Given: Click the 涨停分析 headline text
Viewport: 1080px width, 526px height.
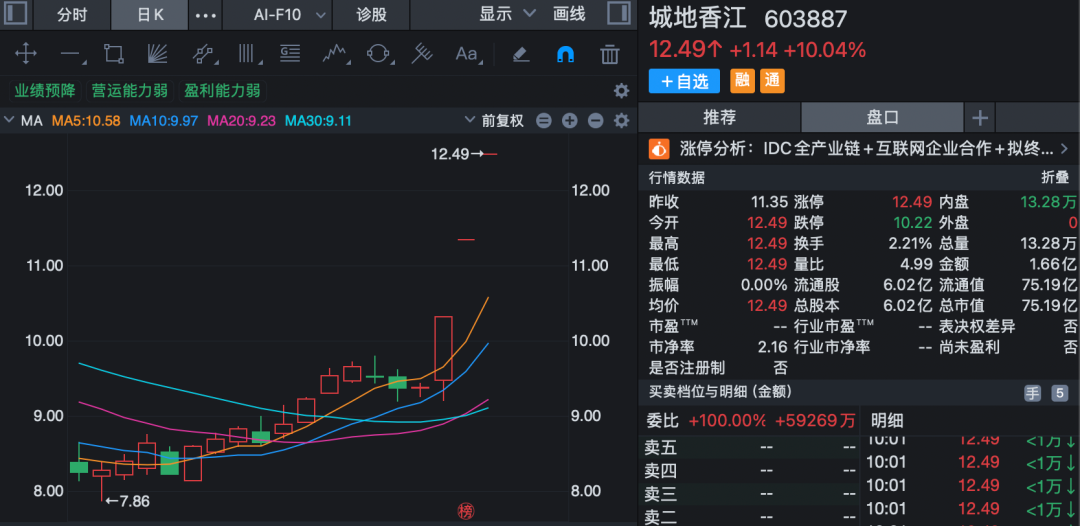Looking at the screenshot, I should (x=866, y=149).
